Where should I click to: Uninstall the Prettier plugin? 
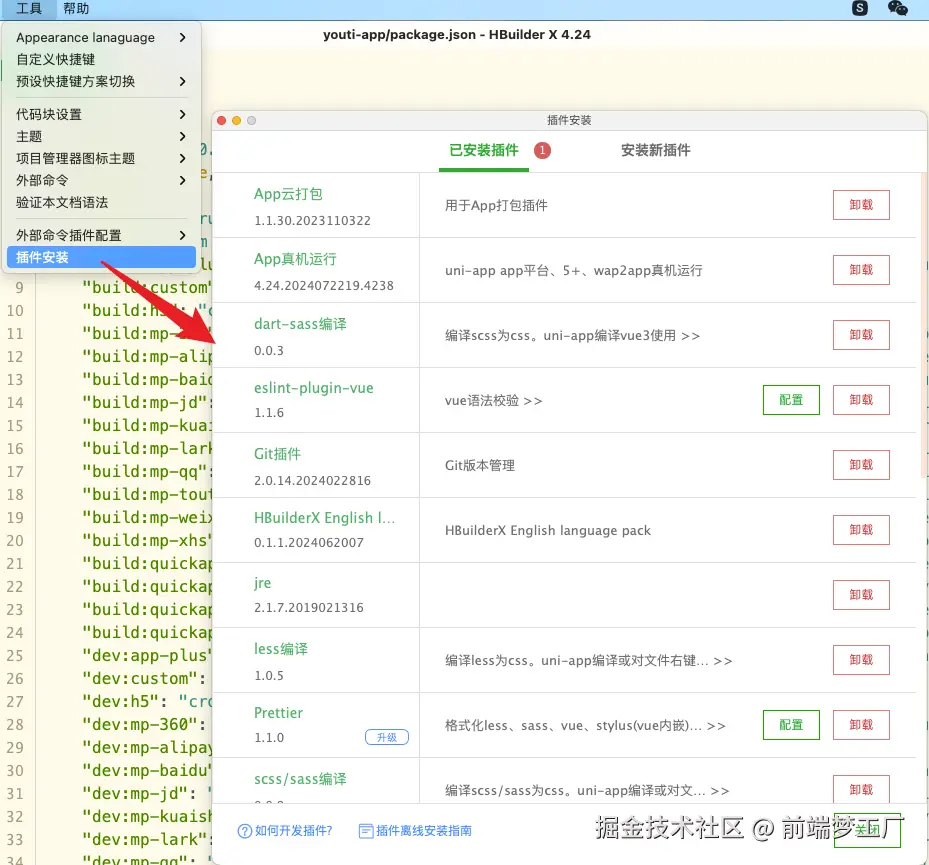(861, 725)
